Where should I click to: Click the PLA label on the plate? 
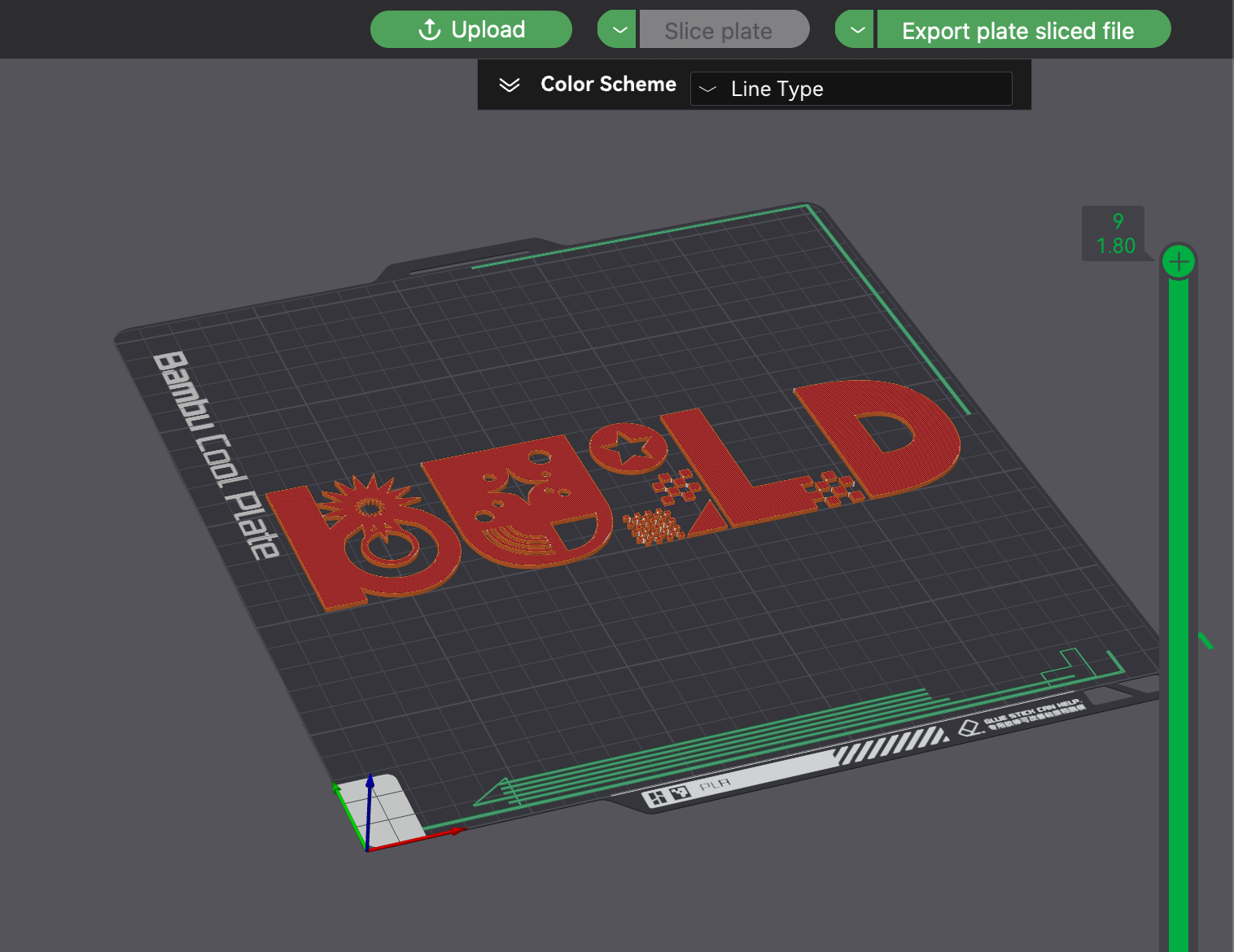pyautogui.click(x=715, y=785)
